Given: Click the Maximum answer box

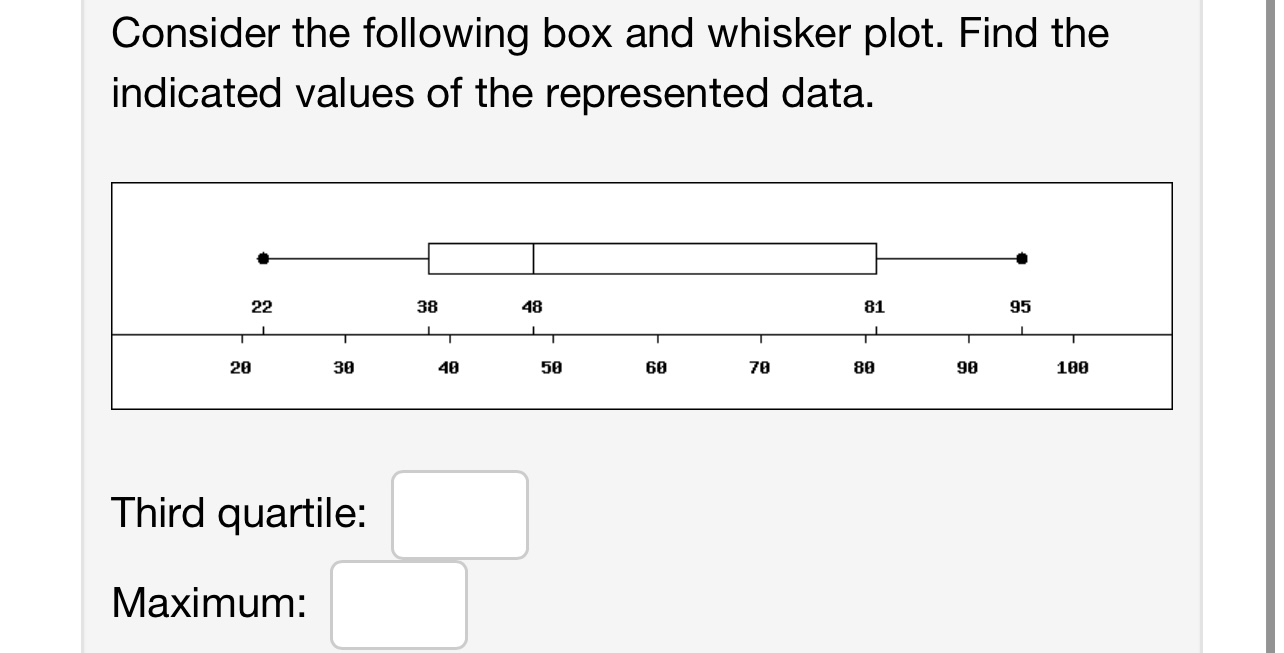Looking at the screenshot, I should (x=398, y=604).
